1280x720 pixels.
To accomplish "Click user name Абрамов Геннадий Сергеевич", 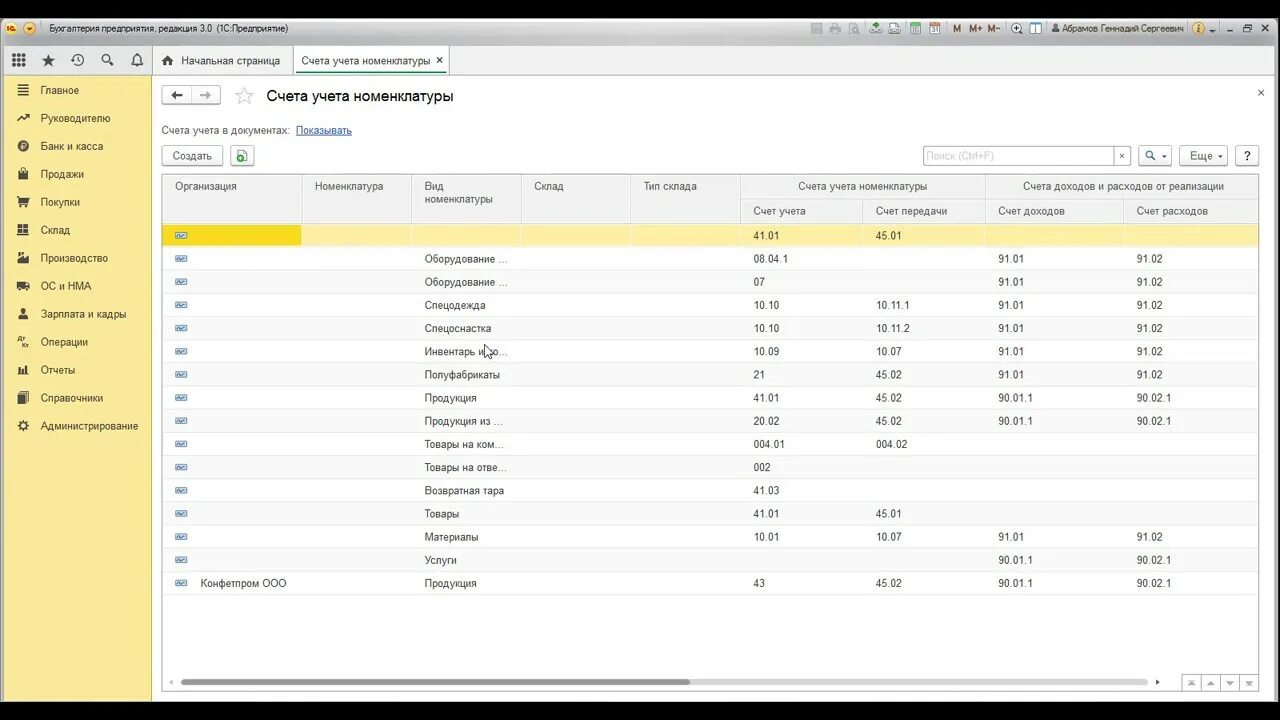I will pos(1117,29).
